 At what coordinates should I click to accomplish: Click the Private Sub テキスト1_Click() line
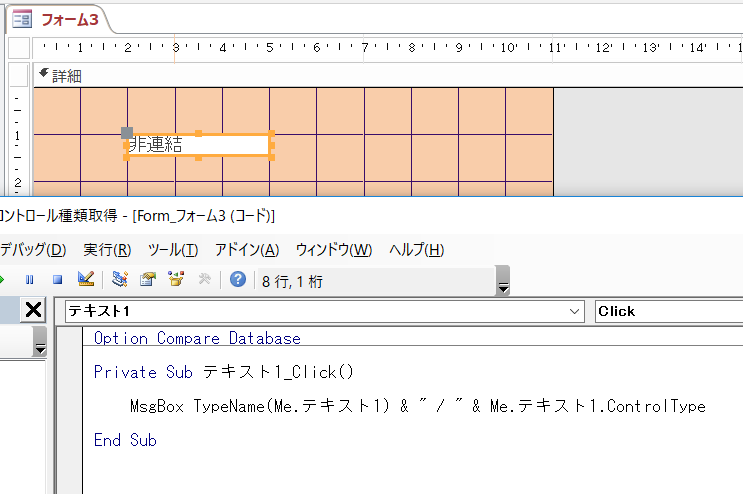(x=224, y=372)
